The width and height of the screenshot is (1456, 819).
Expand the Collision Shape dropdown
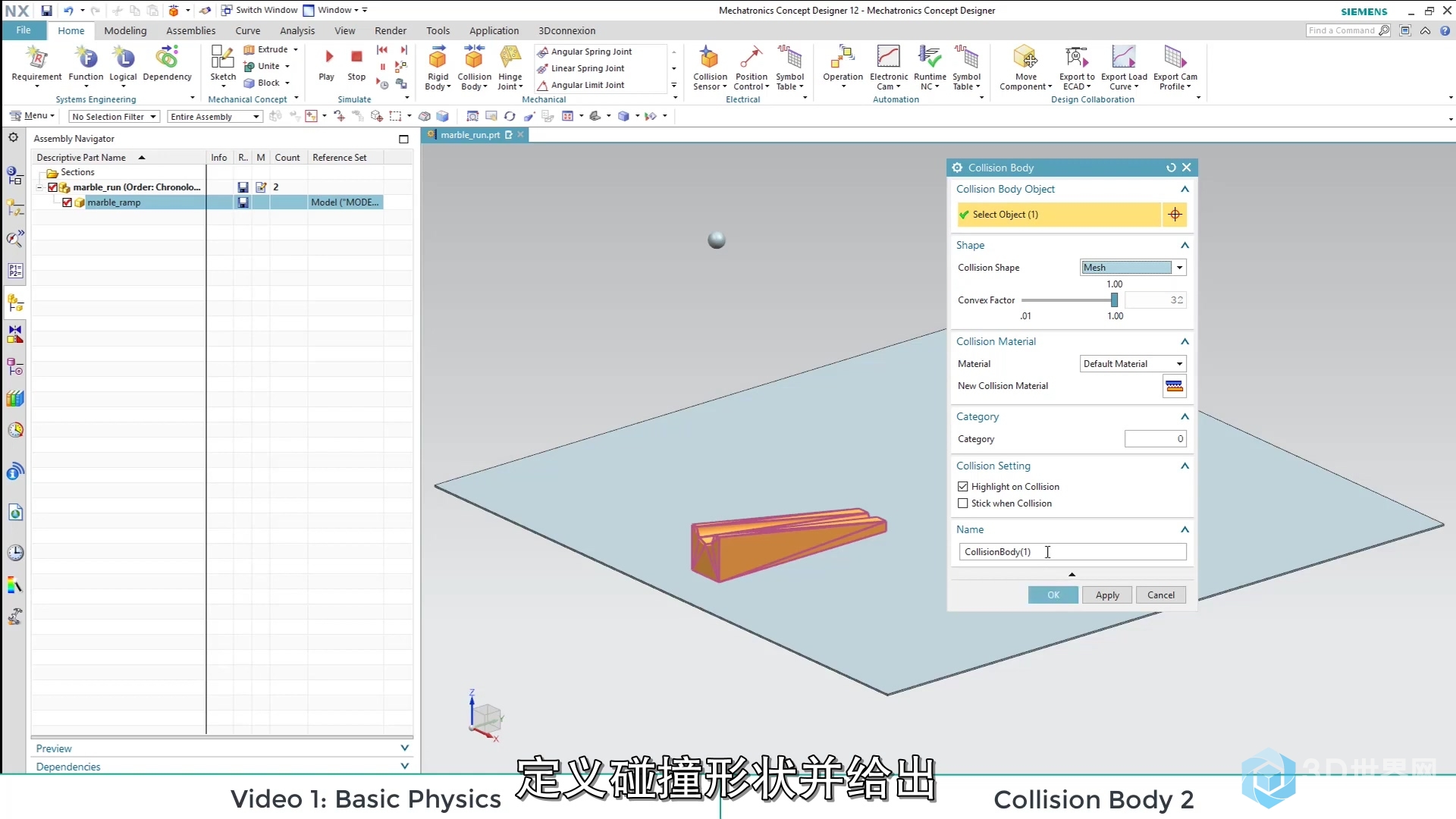1180,267
